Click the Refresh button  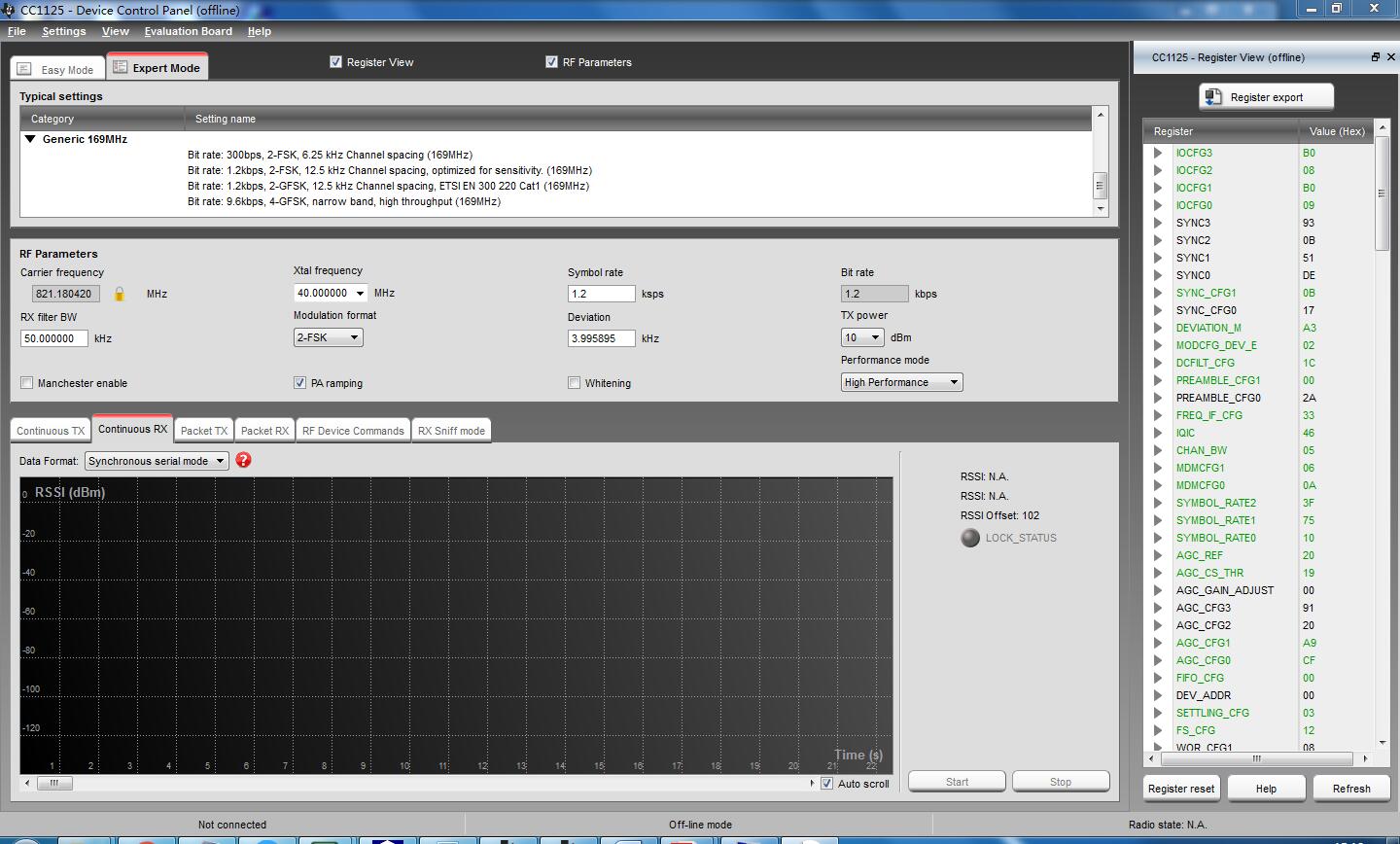point(1351,789)
